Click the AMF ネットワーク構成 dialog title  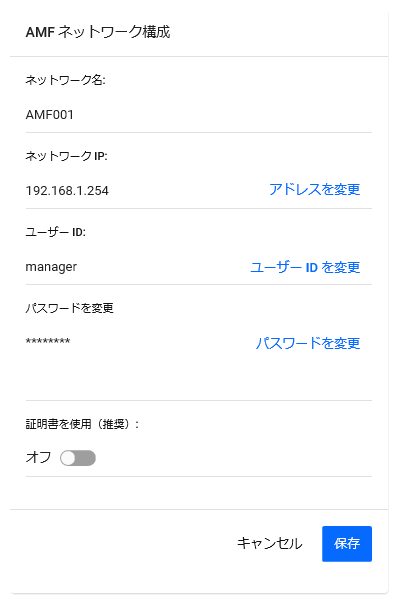98,32
